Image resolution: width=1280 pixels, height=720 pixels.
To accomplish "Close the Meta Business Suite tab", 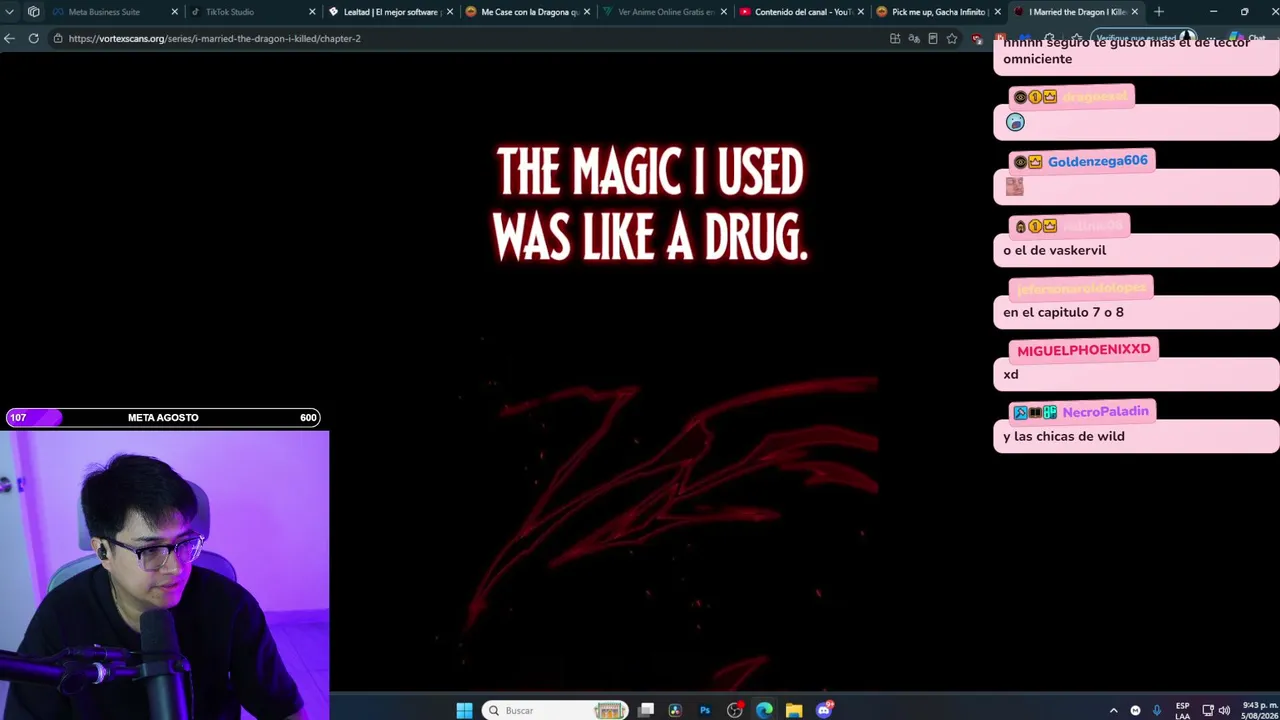I will tap(175, 12).
